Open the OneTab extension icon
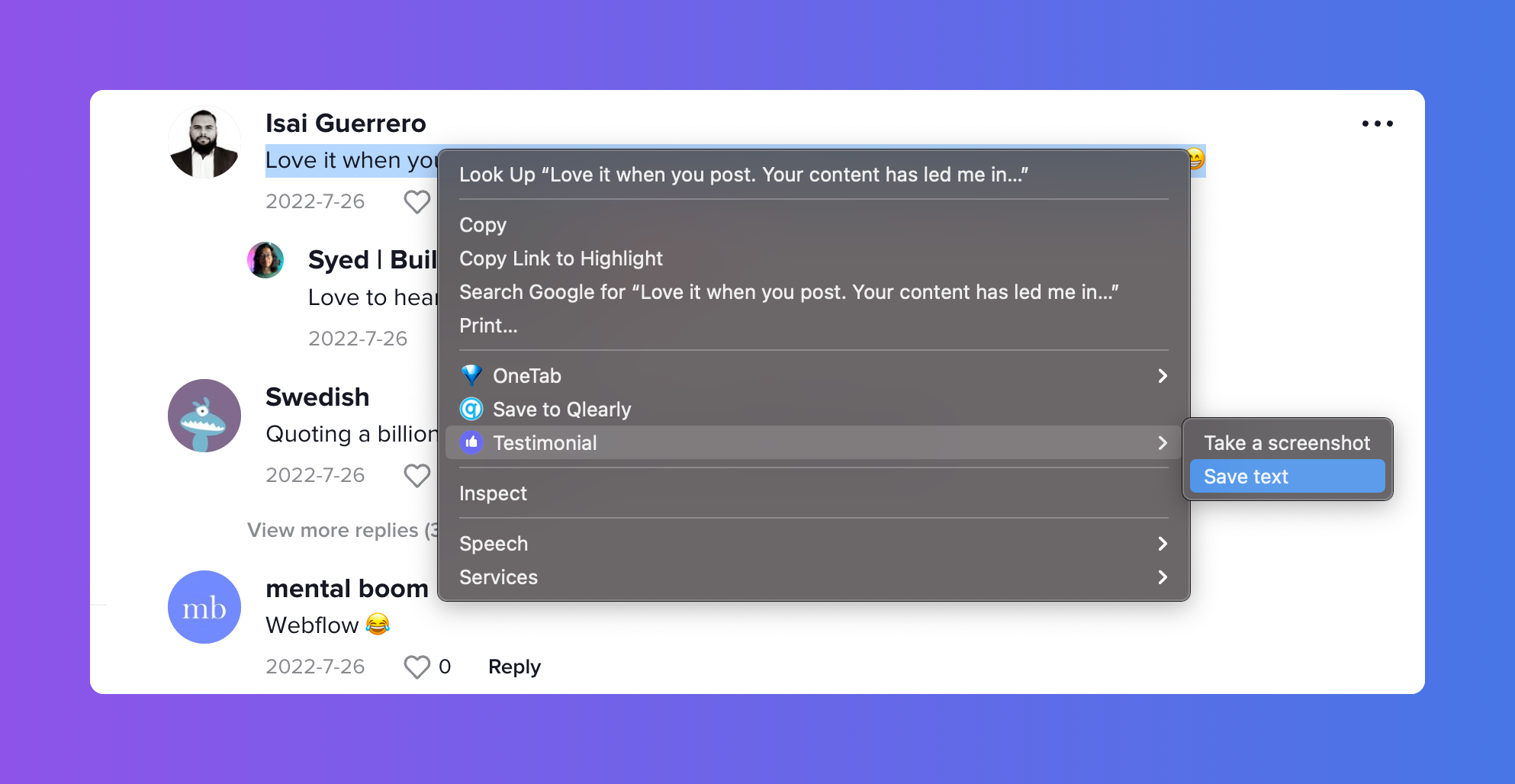1515x784 pixels. pos(471,375)
